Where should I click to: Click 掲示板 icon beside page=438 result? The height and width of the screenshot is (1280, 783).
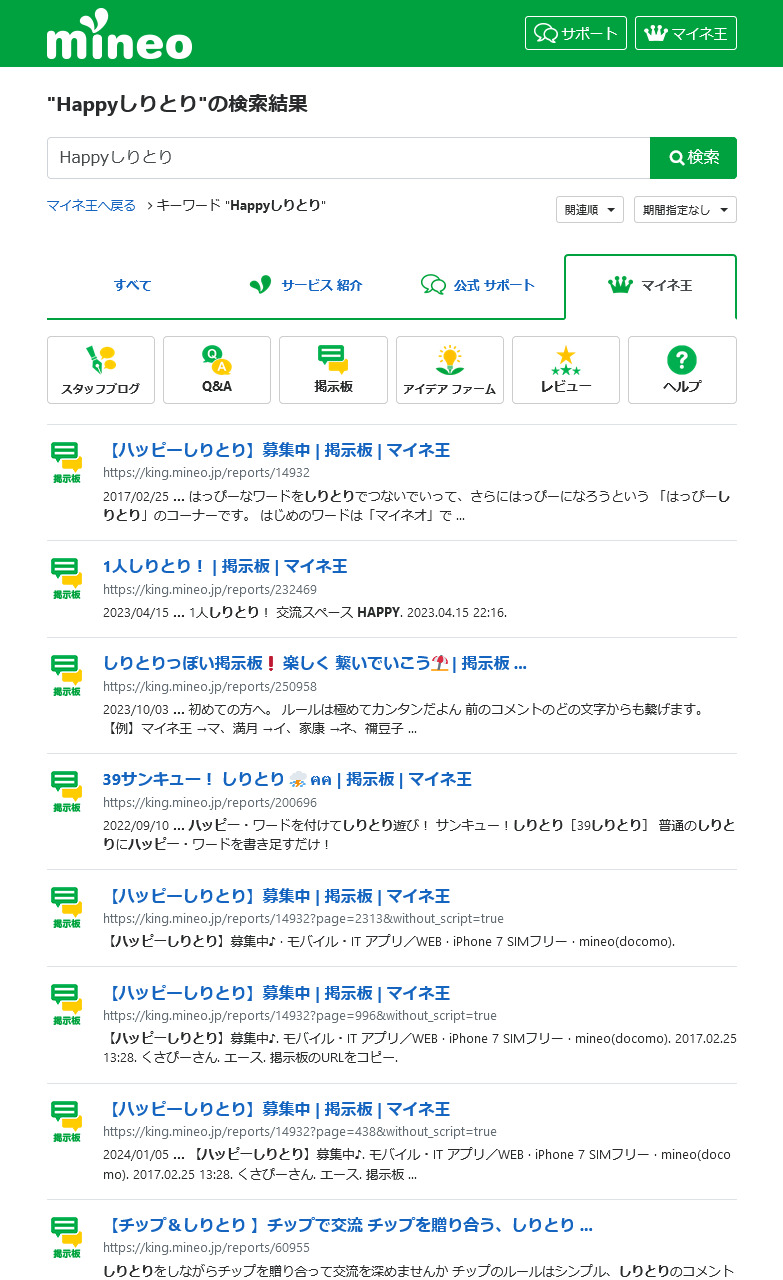tap(66, 1121)
